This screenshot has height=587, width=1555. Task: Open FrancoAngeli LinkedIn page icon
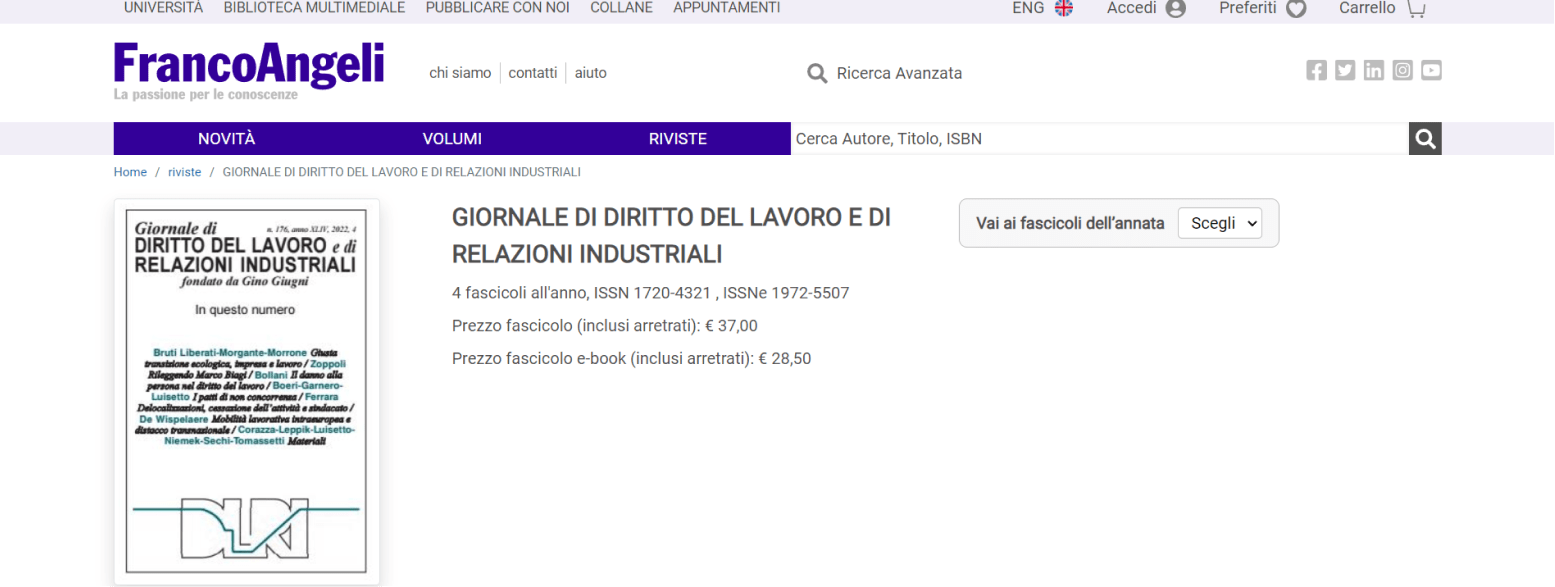pyautogui.click(x=1374, y=70)
